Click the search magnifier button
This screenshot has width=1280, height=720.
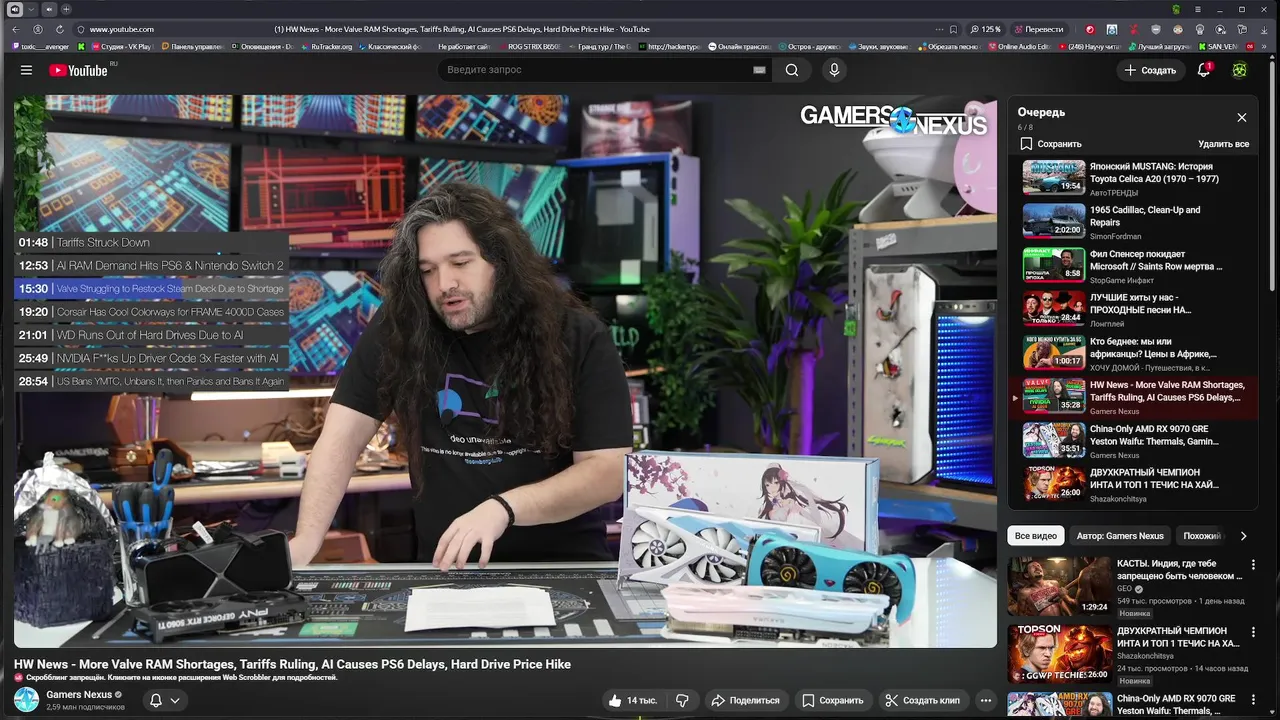(792, 70)
